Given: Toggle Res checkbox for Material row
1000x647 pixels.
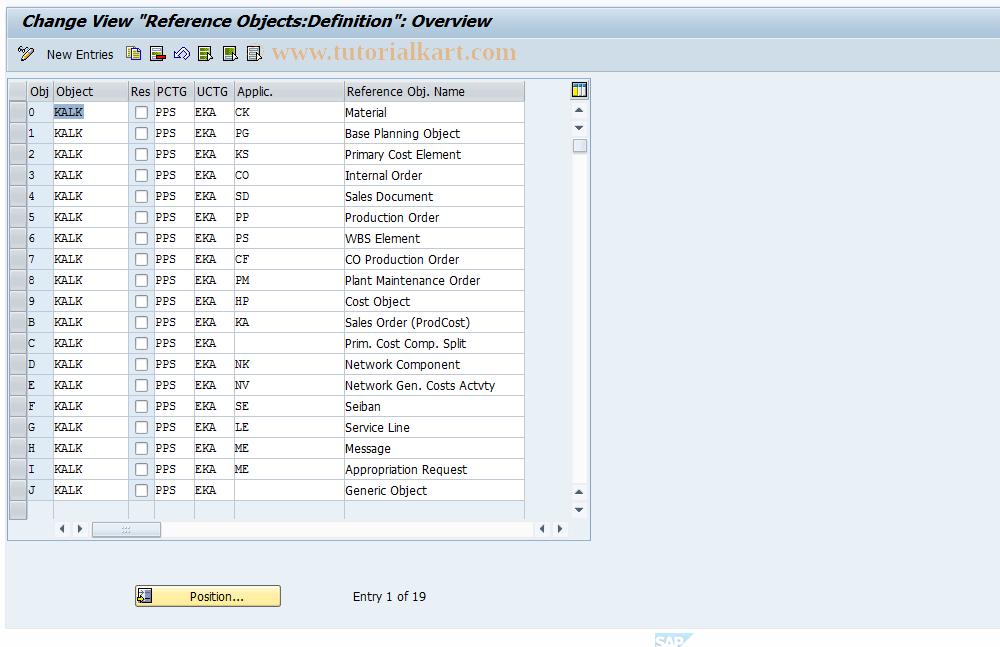Looking at the screenshot, I should pyautogui.click(x=141, y=113).
